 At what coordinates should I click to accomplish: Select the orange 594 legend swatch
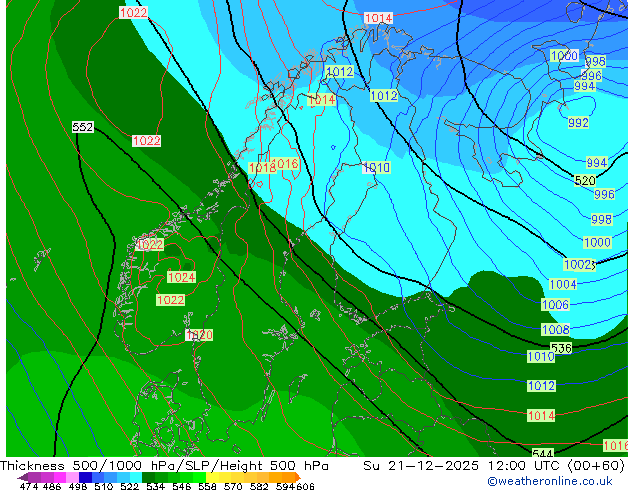pos(285,477)
